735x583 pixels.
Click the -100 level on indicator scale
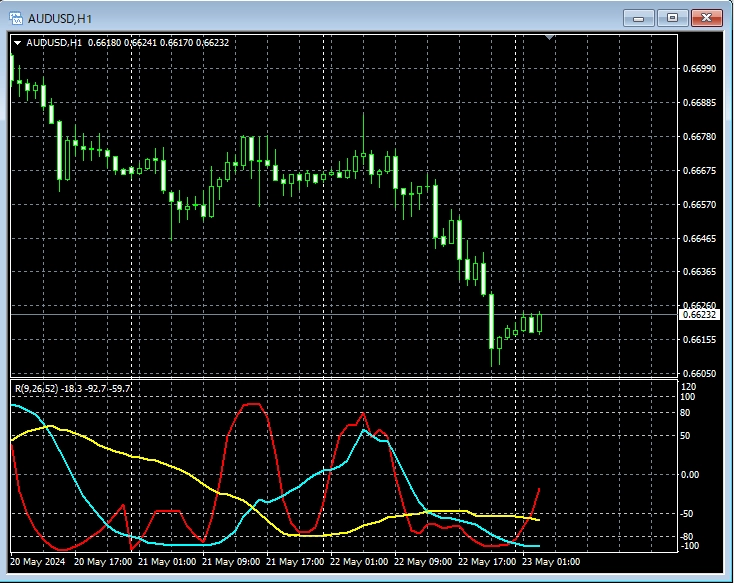click(x=688, y=545)
